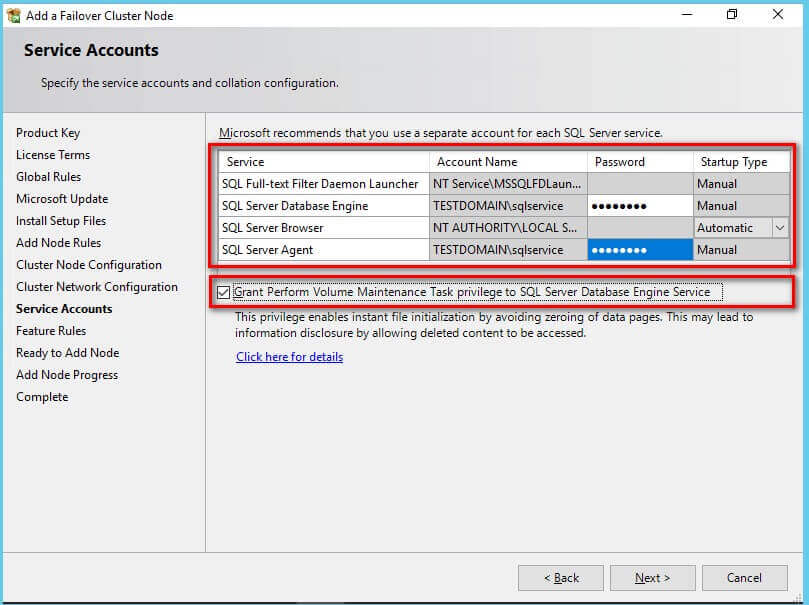Select Product Key step in sidebar
The width and height of the screenshot is (809, 605).
[48, 133]
